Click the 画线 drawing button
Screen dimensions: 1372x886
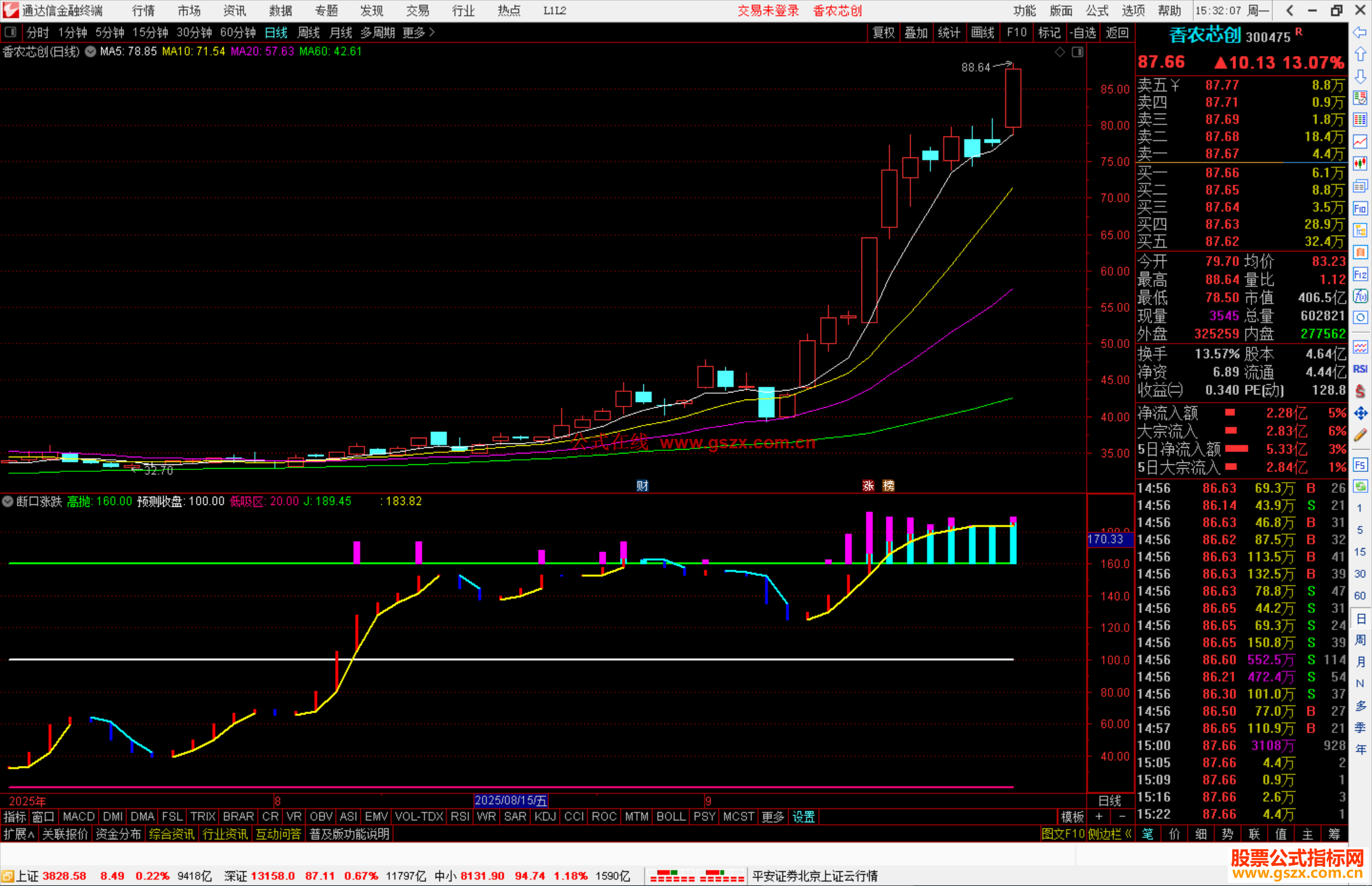[983, 32]
